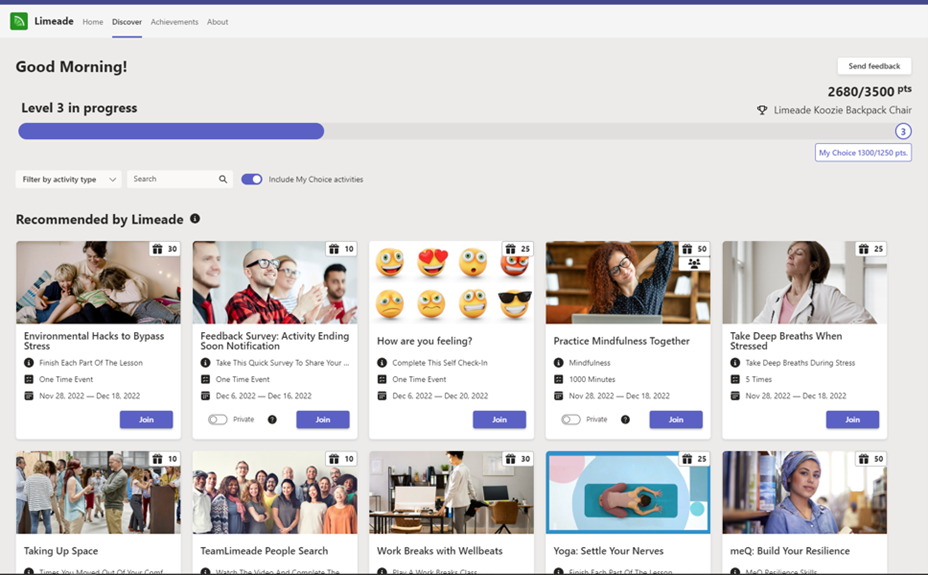The width and height of the screenshot is (928, 575).
Task: Click the 25 points gift icon on How are you feeling card
Action: tap(511, 249)
